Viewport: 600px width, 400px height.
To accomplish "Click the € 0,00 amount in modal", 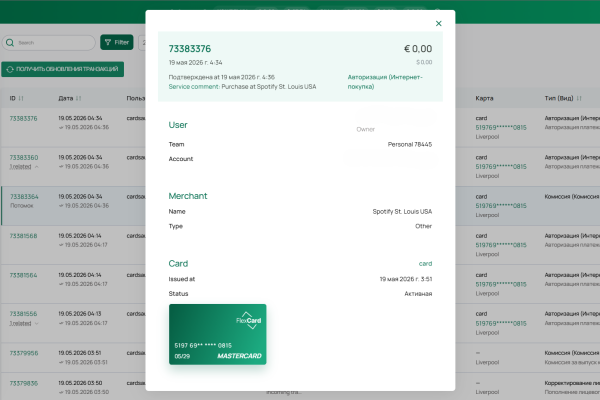I will click(418, 49).
